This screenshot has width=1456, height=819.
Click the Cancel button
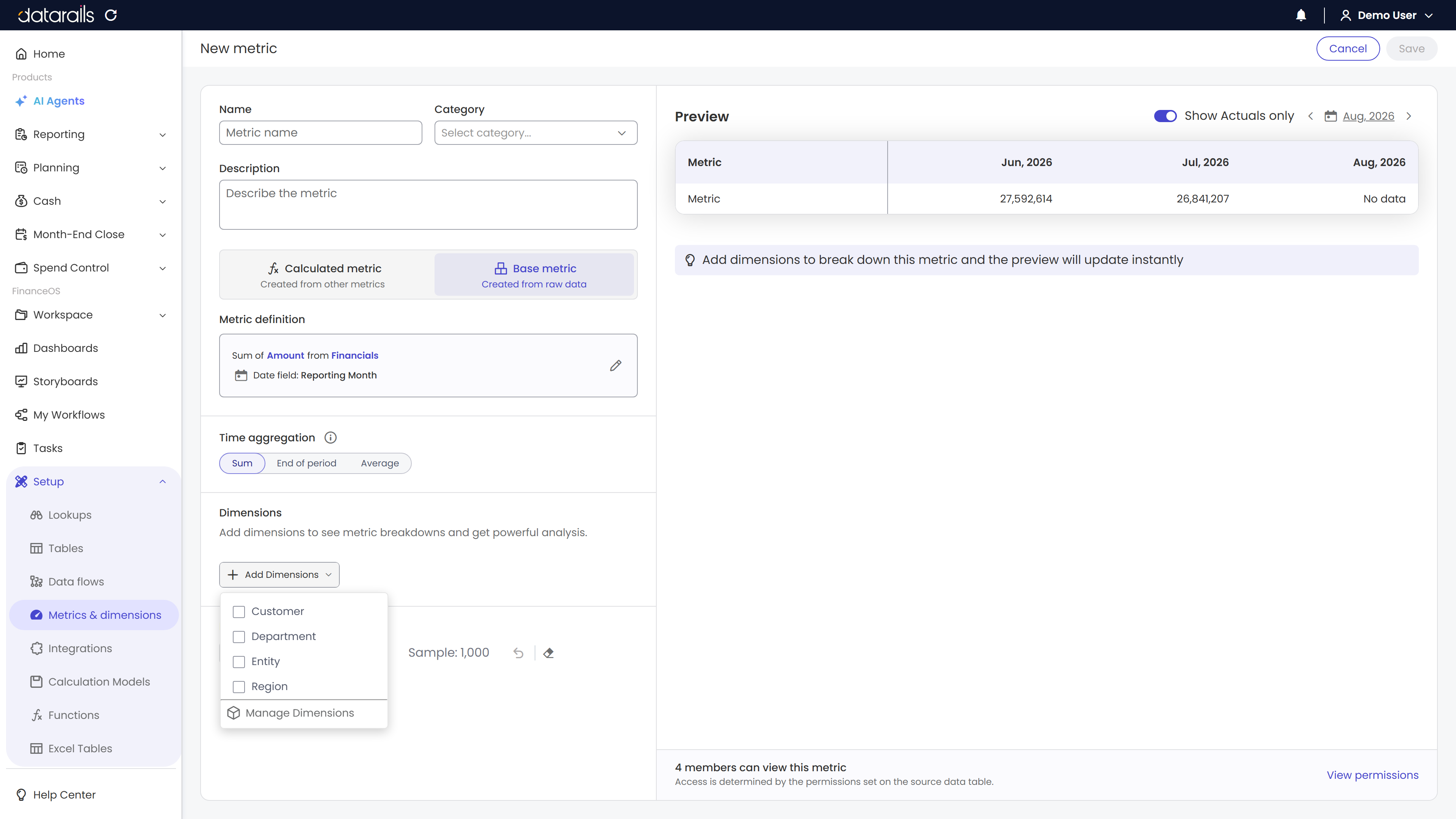click(1348, 49)
